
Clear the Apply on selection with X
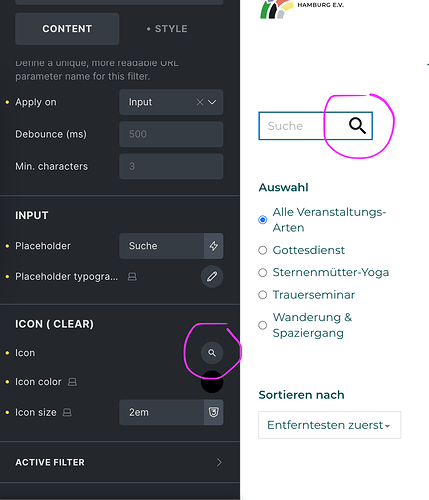coord(200,102)
